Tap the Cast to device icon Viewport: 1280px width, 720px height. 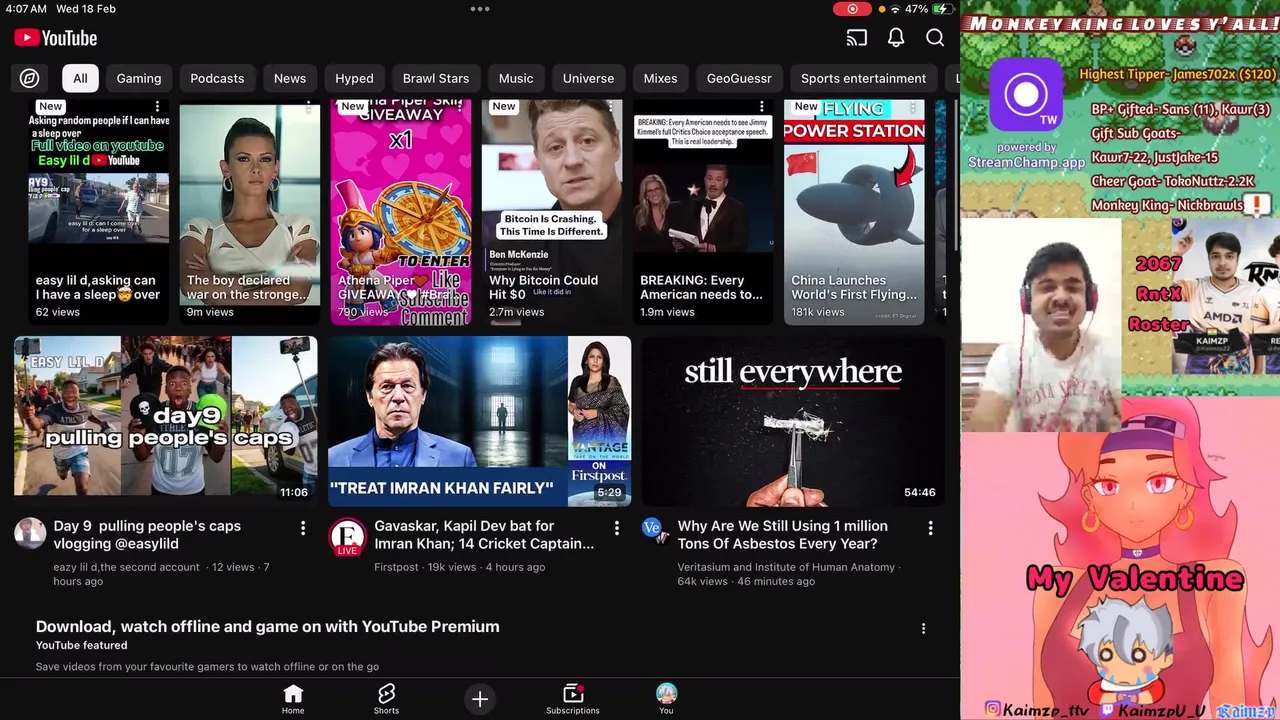[x=856, y=38]
